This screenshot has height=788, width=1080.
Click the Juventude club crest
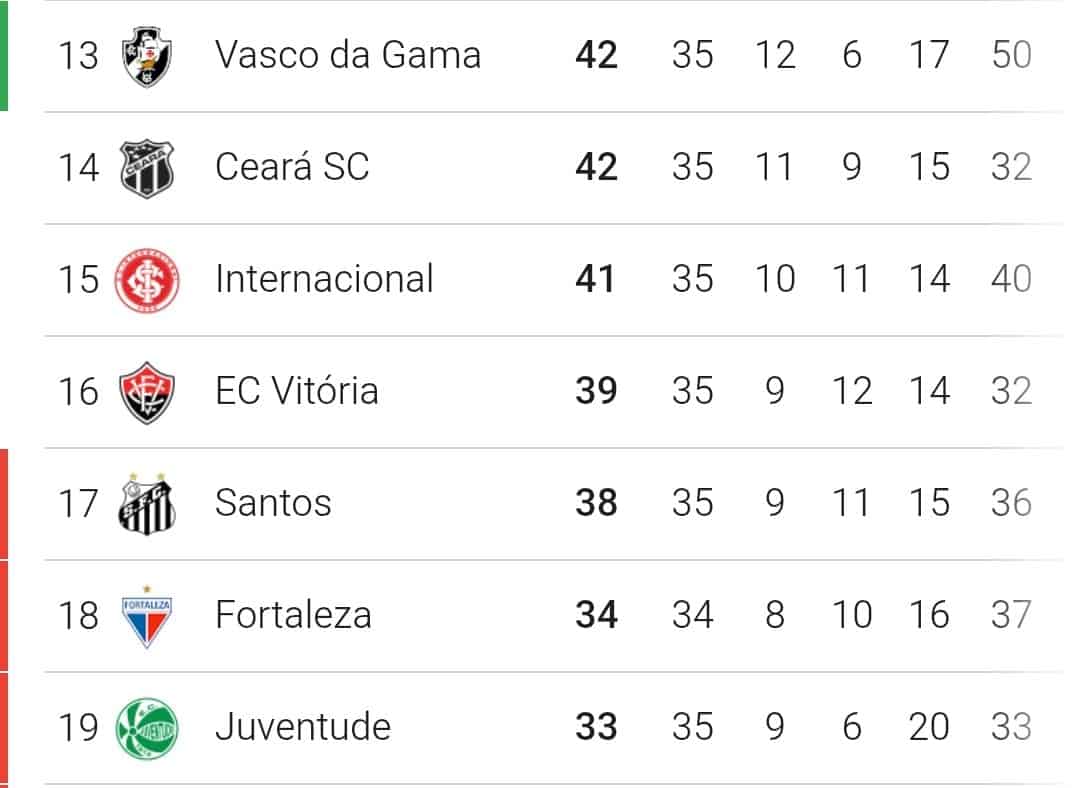click(145, 727)
